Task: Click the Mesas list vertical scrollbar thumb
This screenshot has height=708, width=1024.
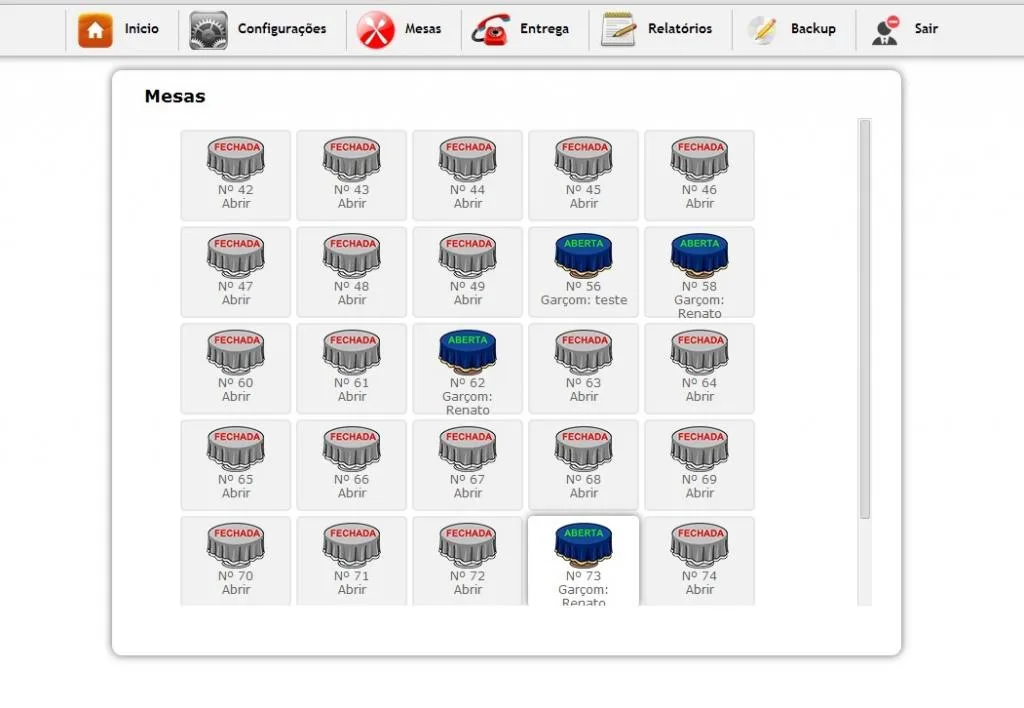Action: click(865, 319)
